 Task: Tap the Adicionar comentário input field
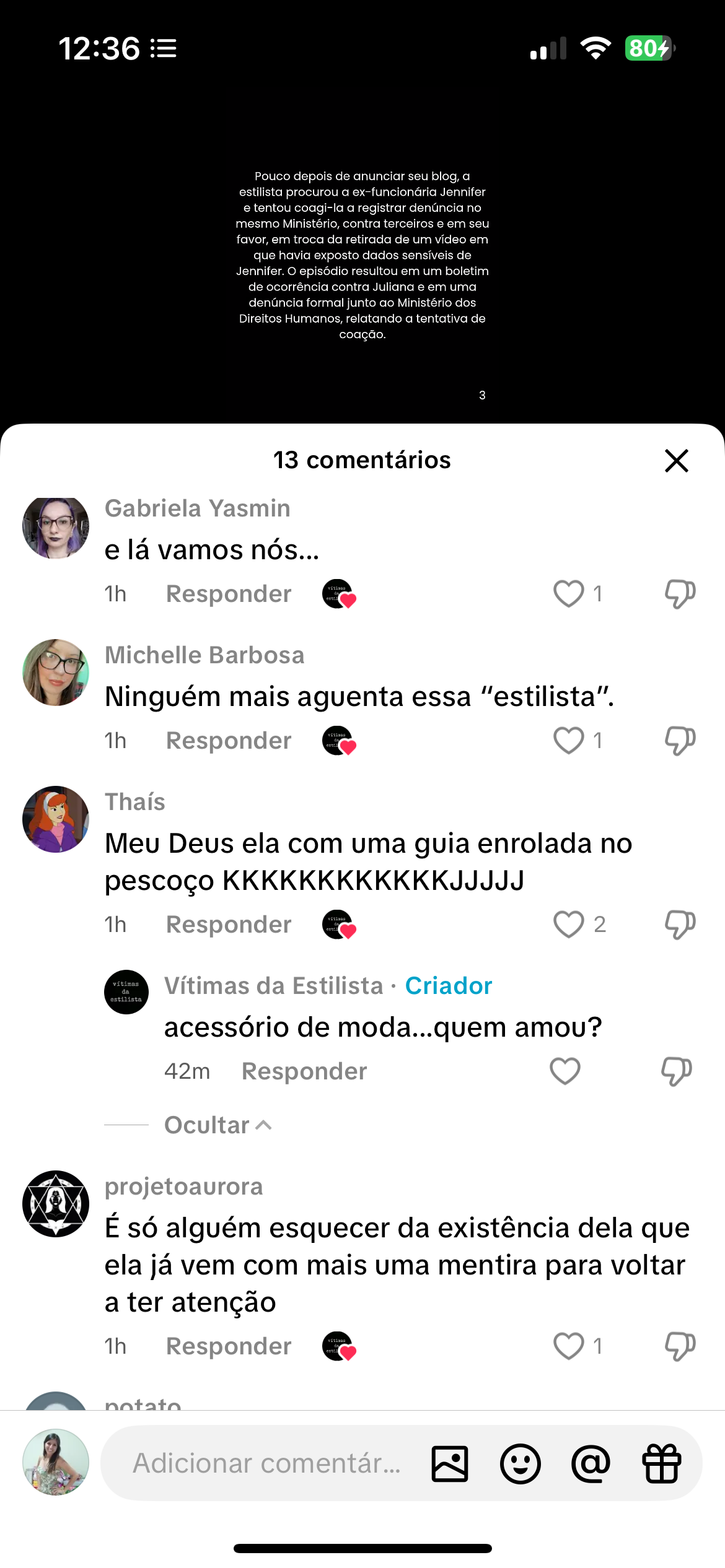[266, 1463]
